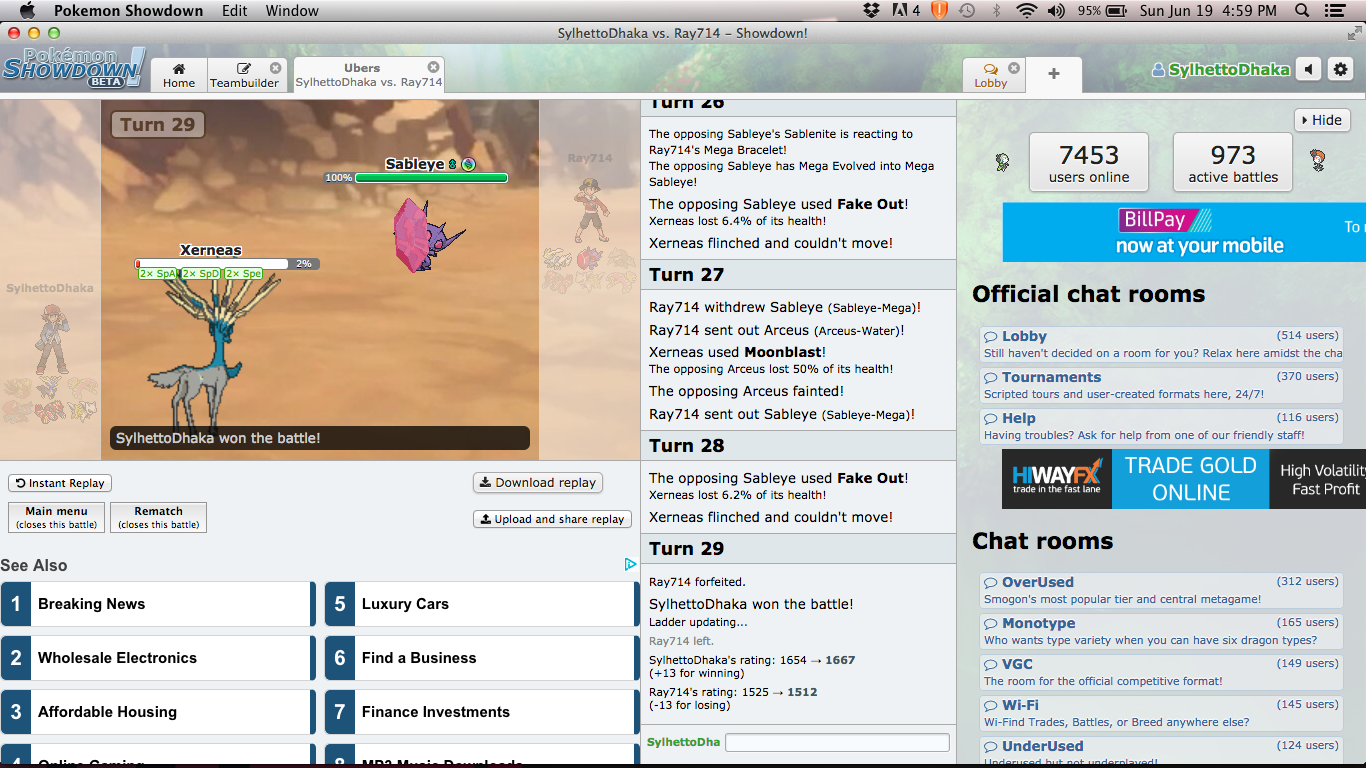Open the Find a Business ad link
Image resolution: width=1366 pixels, height=768 pixels.
(x=481, y=658)
